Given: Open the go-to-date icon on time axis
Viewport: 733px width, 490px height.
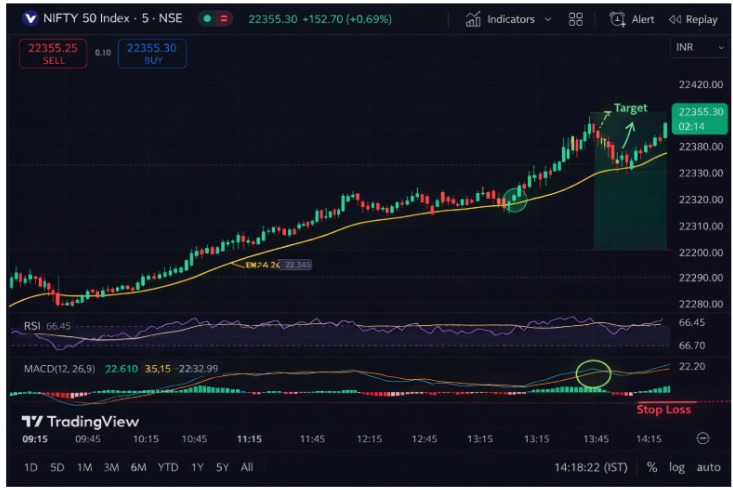Looking at the screenshot, I should pos(703,438).
